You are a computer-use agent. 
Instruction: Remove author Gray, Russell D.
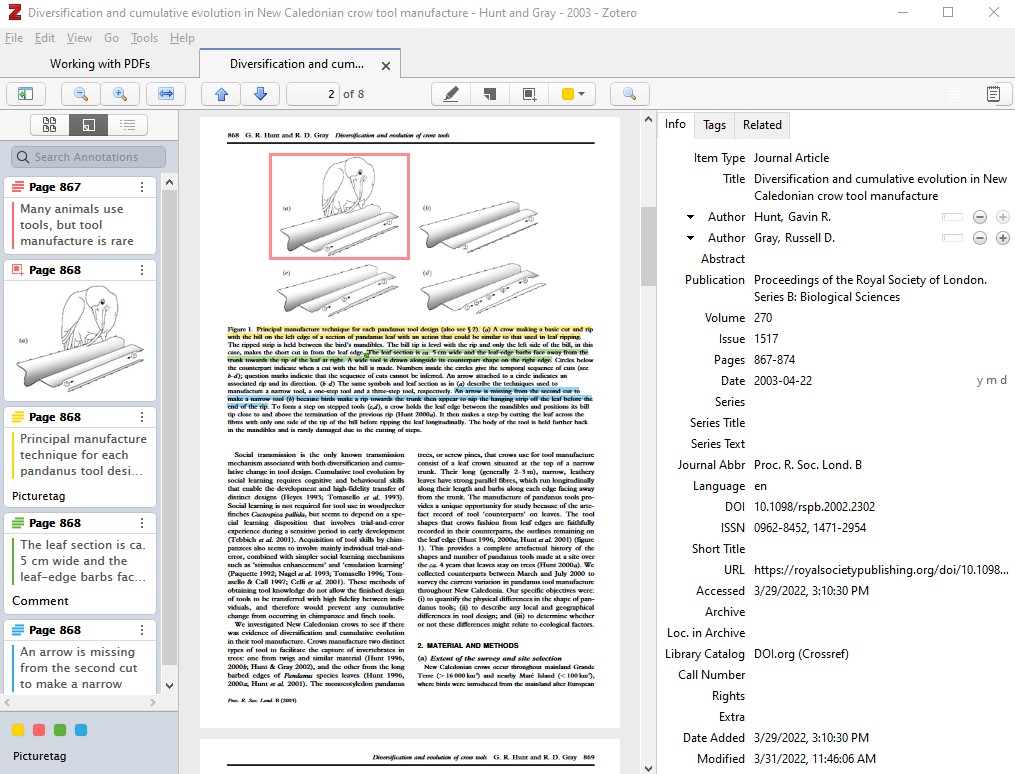coord(979,238)
